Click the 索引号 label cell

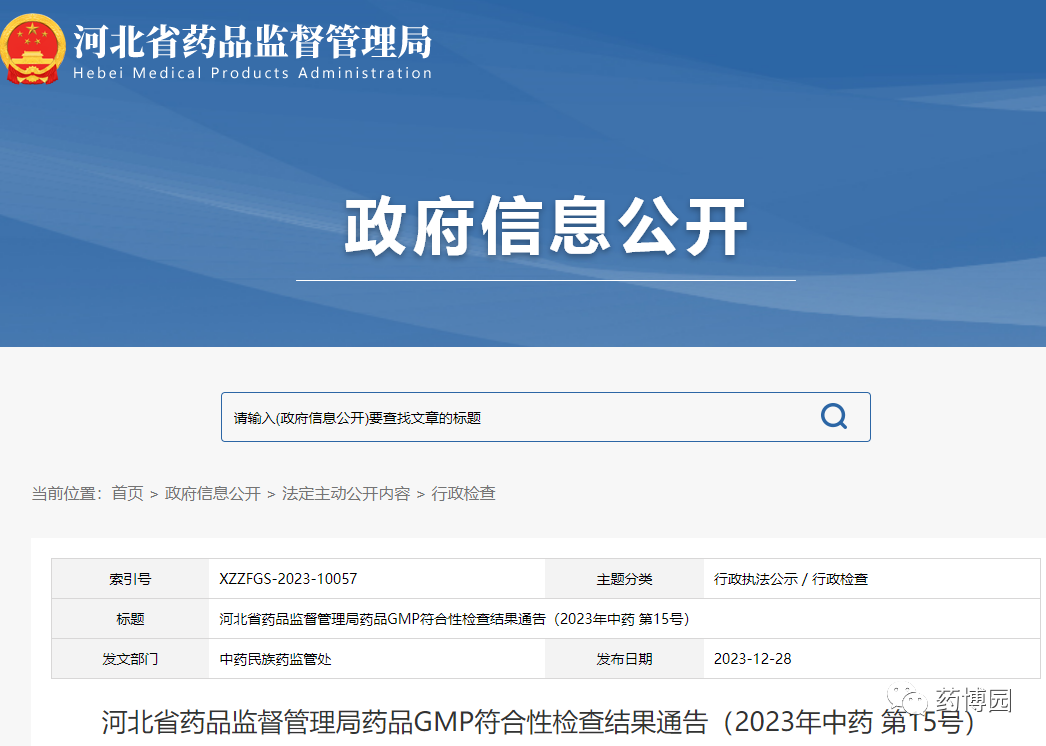tap(130, 579)
